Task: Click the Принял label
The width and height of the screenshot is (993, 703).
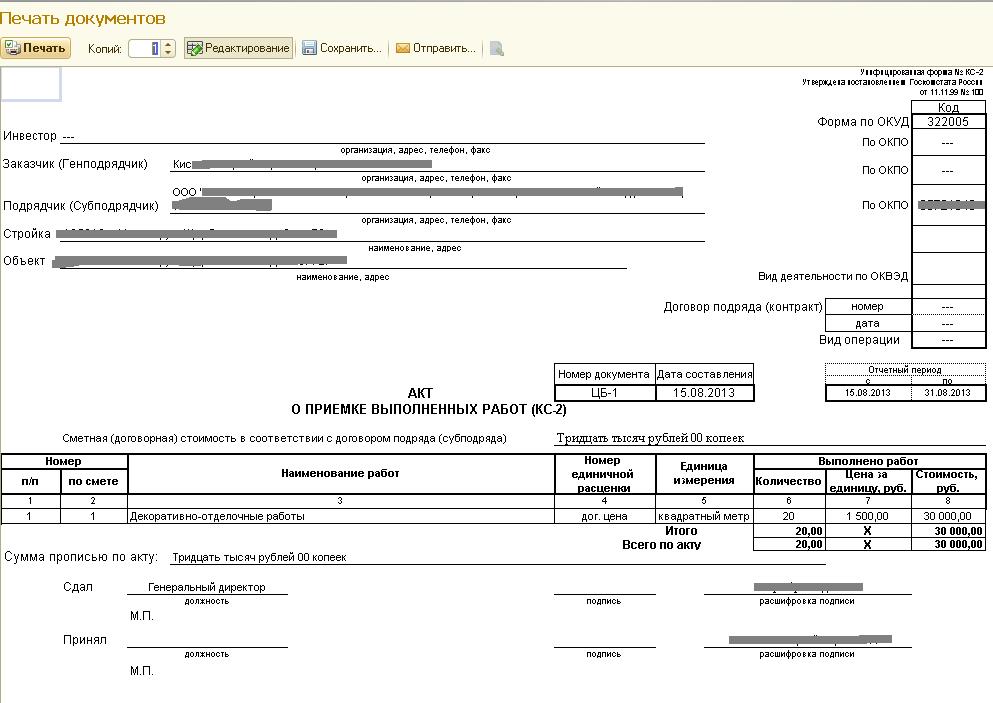Action: point(85,640)
